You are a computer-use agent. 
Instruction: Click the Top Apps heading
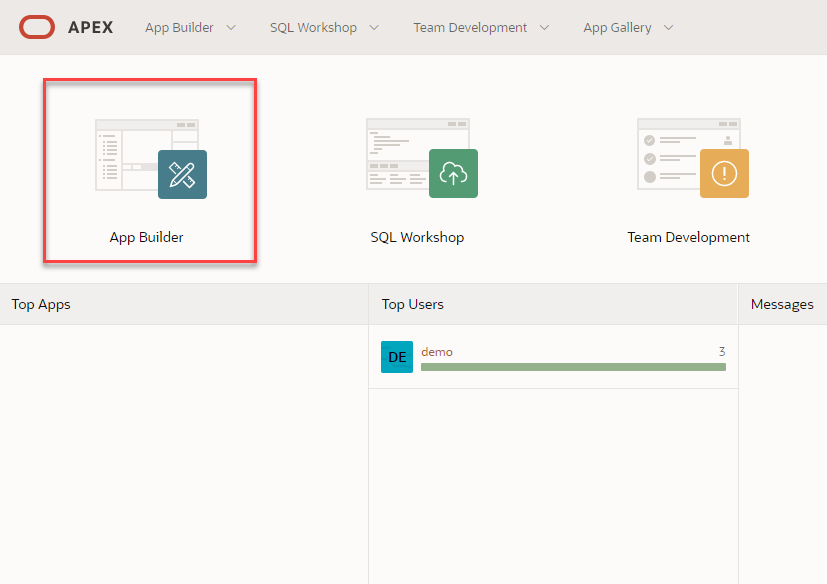click(41, 304)
